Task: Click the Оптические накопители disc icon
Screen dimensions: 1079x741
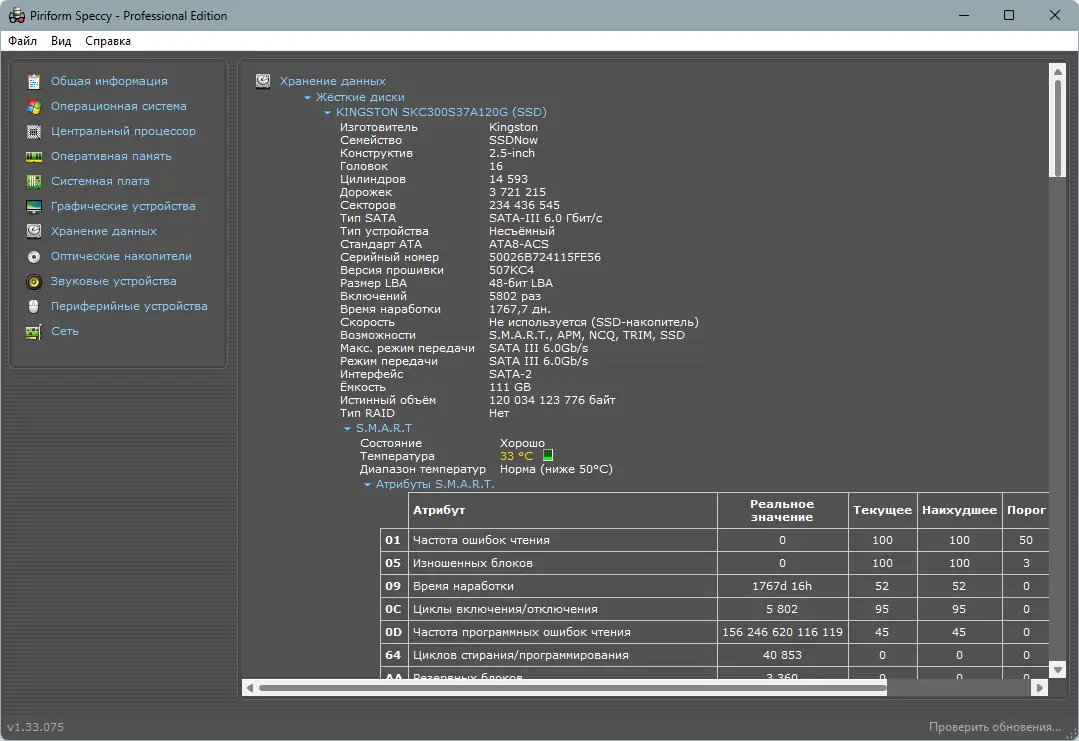Action: click(x=34, y=256)
